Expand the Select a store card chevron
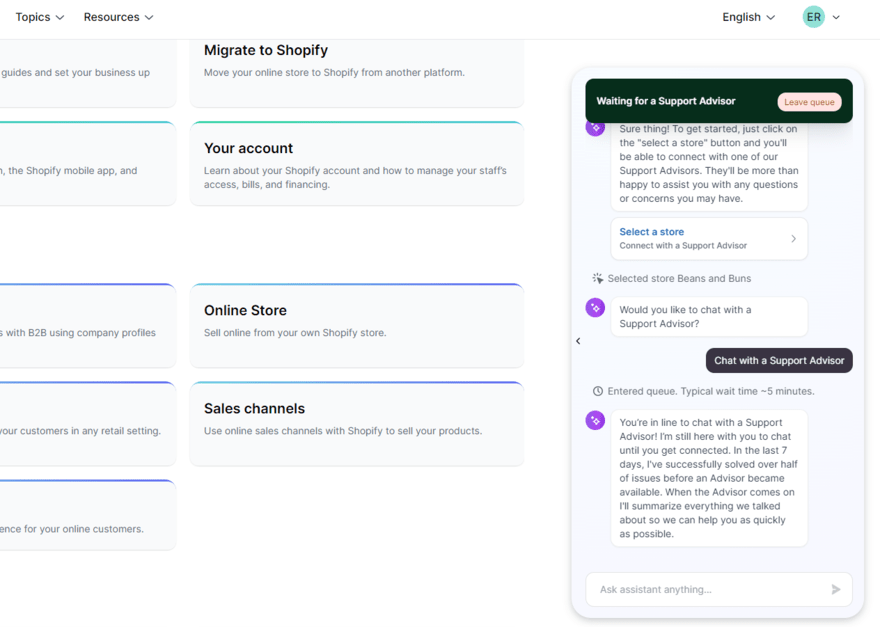Screen dimensions: 880x627 click(x=795, y=238)
